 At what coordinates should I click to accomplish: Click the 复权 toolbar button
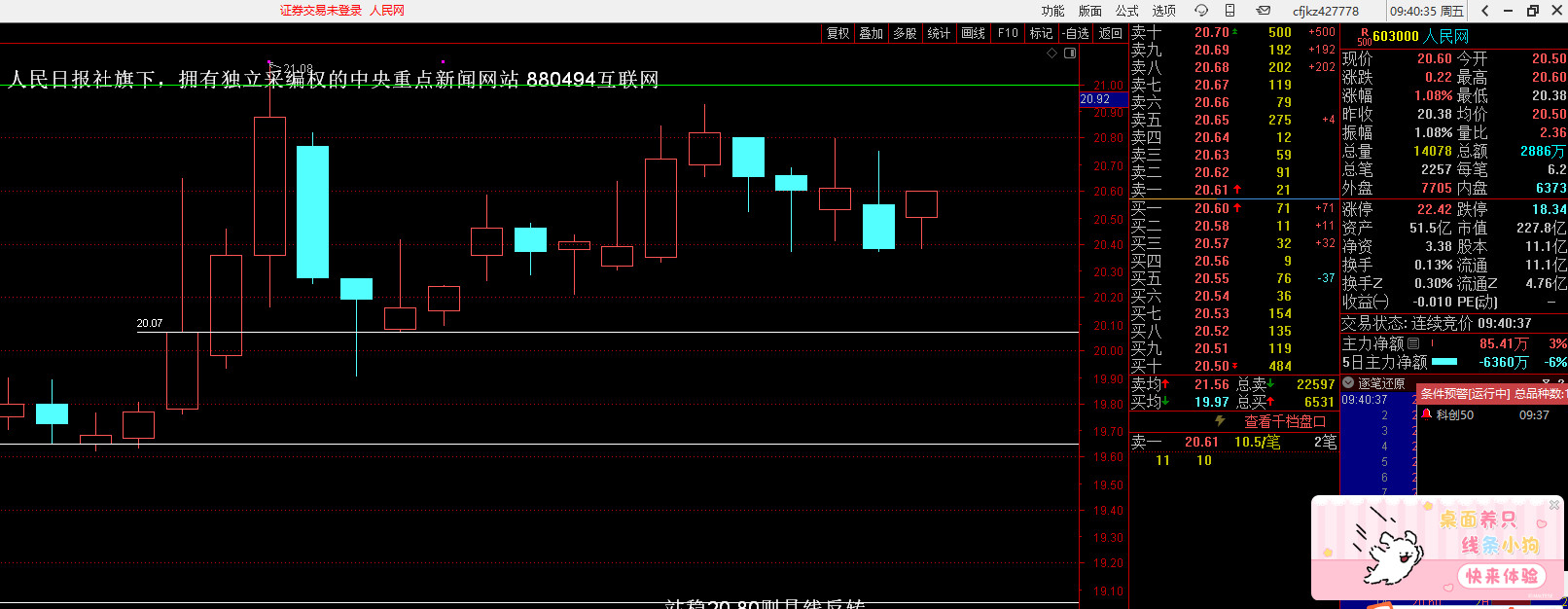point(837,33)
